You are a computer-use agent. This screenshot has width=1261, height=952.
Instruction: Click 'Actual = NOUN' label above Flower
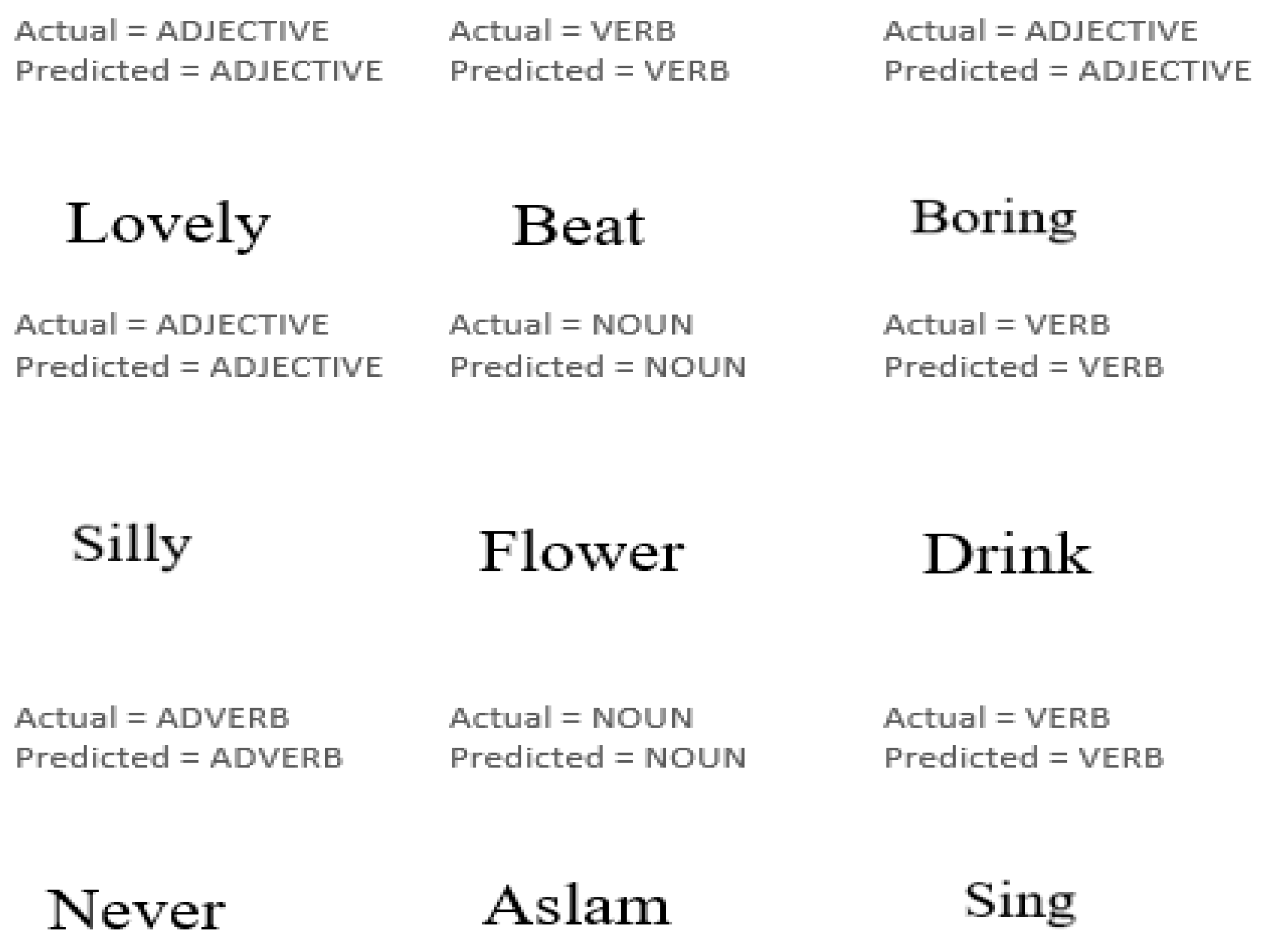point(571,325)
